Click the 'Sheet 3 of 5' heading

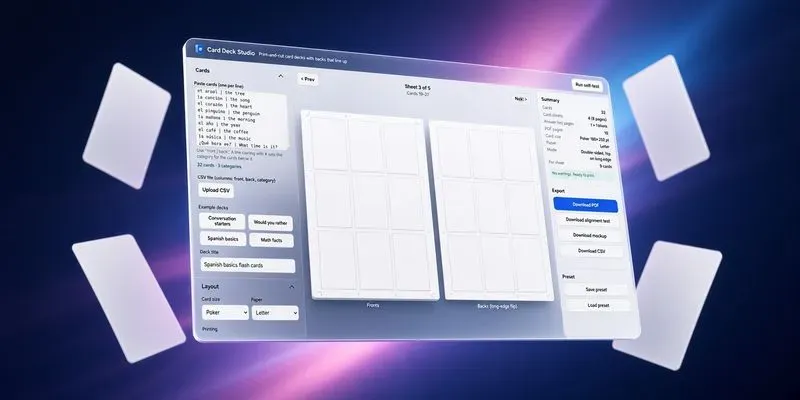(x=417, y=87)
